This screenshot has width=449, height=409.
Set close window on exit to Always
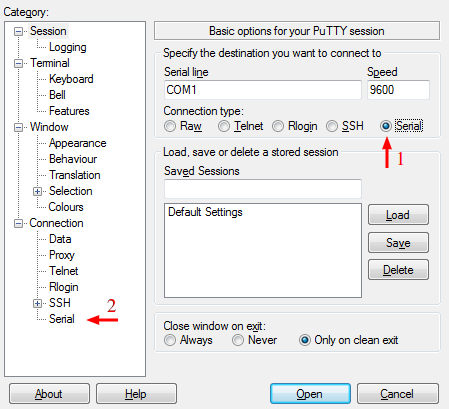[x=170, y=340]
